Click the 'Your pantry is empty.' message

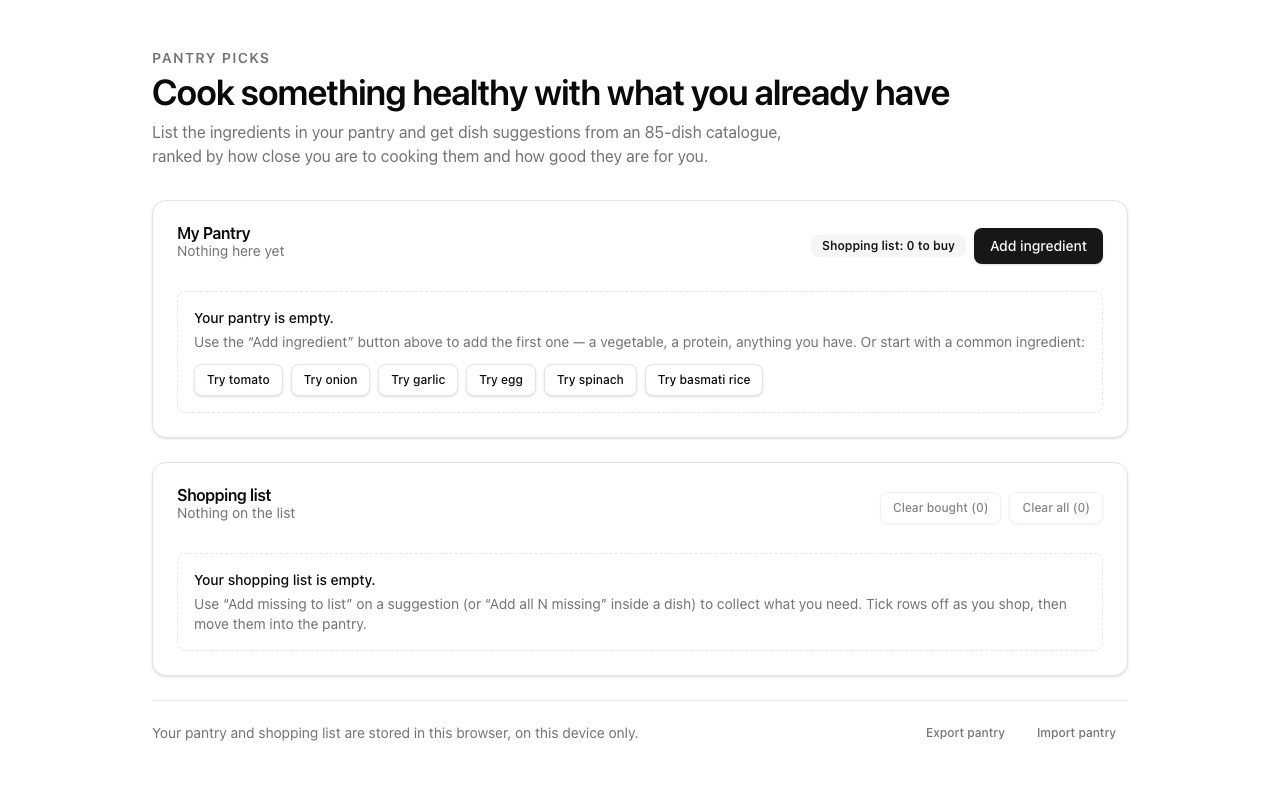(264, 318)
